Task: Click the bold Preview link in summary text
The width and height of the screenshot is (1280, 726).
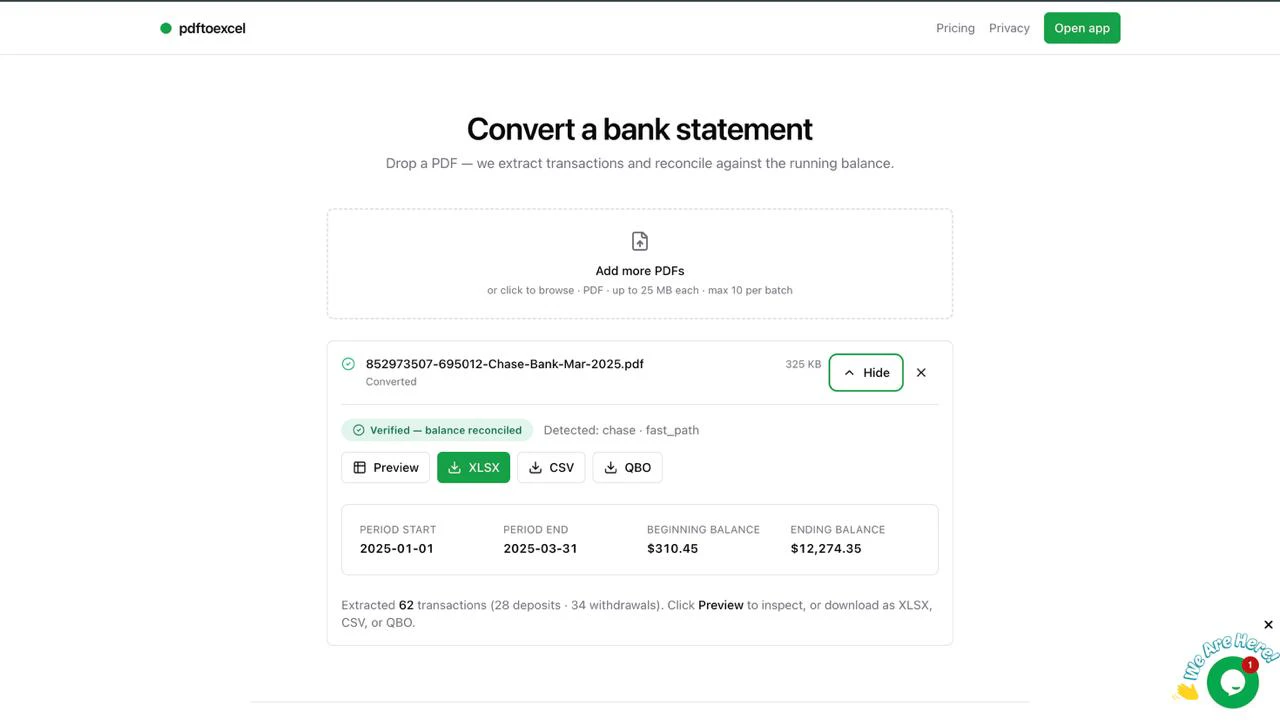Action: point(721,605)
